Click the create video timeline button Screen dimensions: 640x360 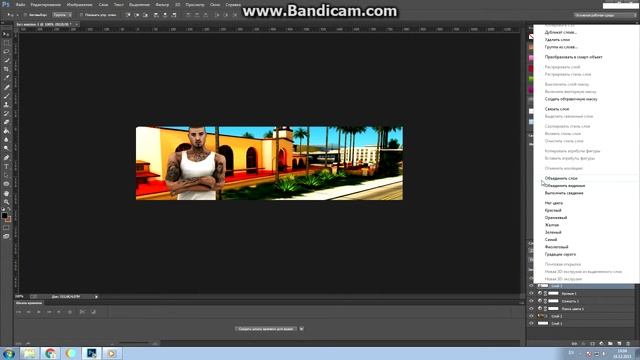266,329
